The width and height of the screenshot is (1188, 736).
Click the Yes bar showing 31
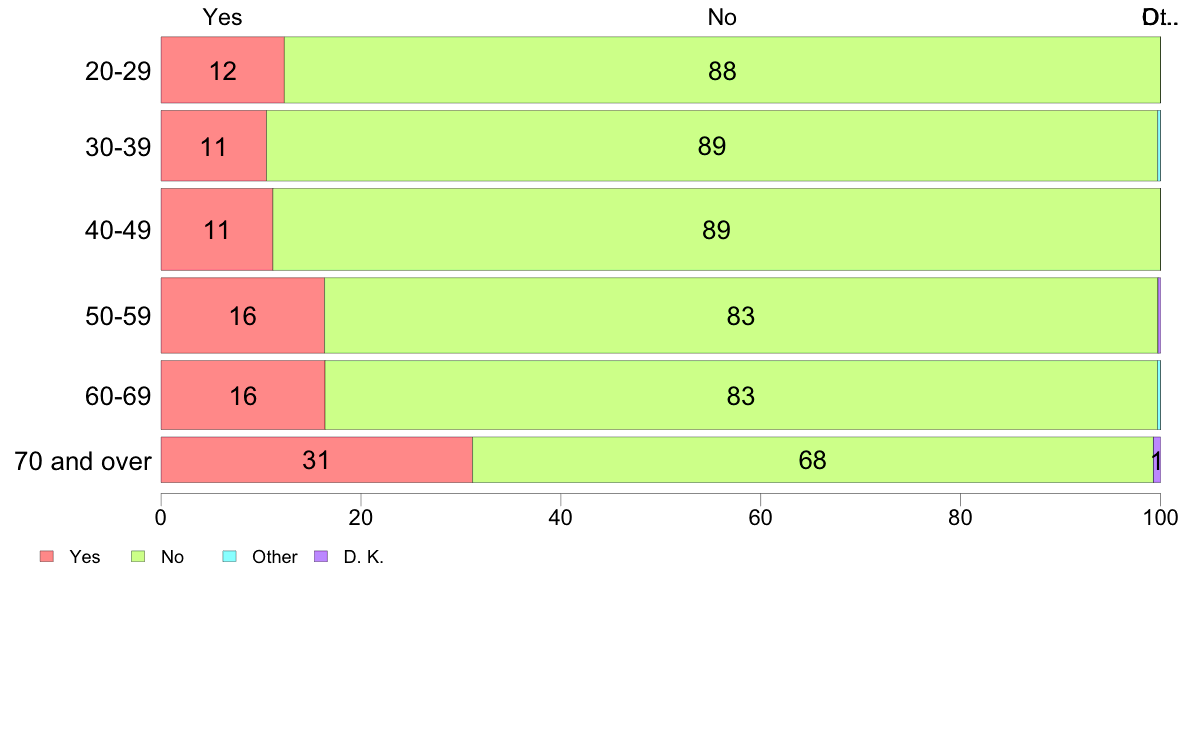tap(317, 459)
